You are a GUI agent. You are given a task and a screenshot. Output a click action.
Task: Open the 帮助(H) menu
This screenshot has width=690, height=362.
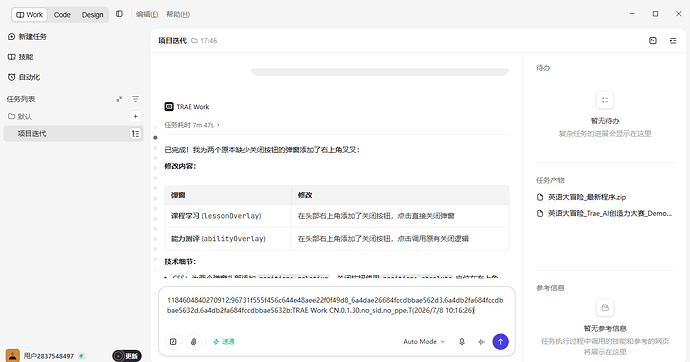(178, 15)
